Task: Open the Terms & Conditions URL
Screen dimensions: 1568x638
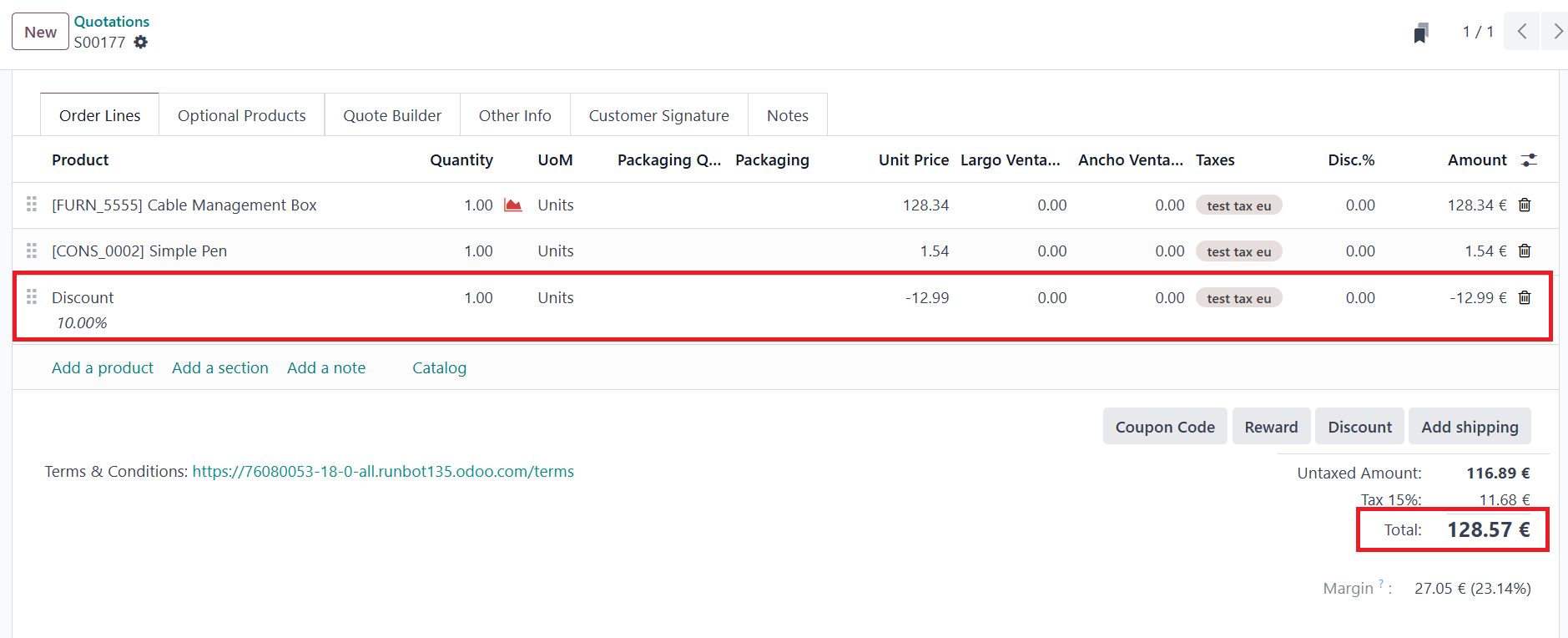Action: tap(383, 472)
